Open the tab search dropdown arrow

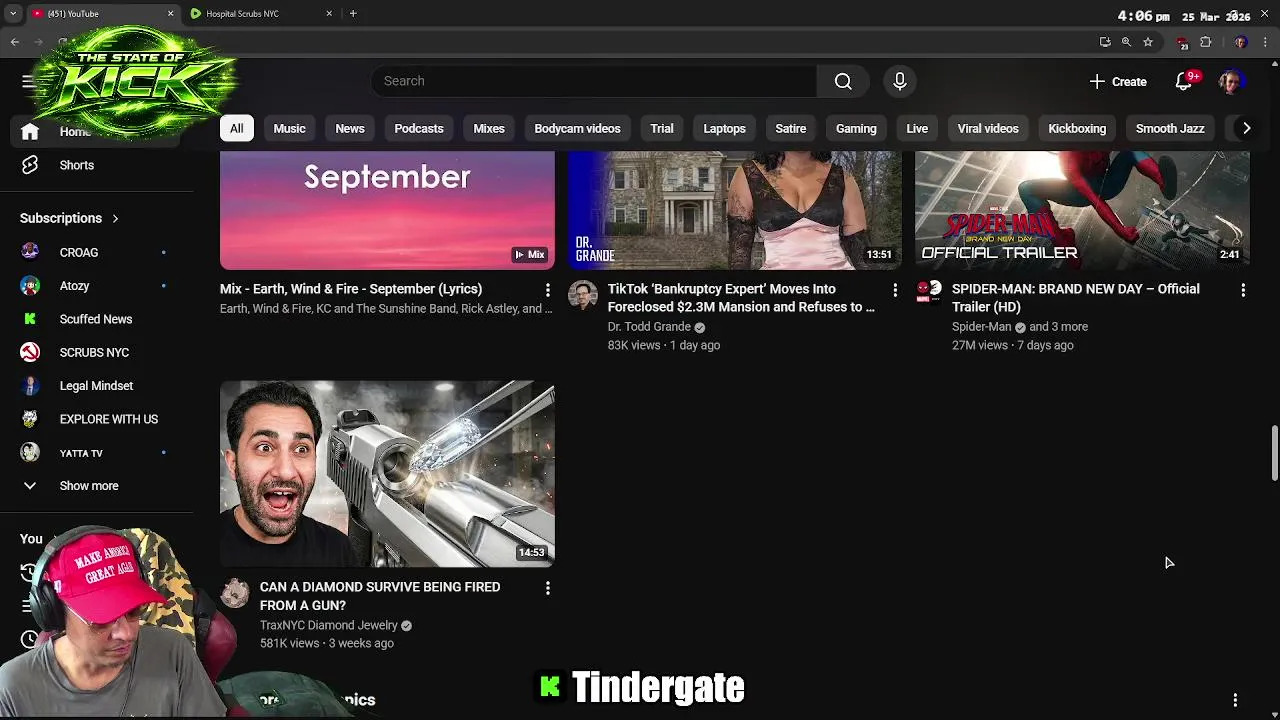tap(13, 14)
